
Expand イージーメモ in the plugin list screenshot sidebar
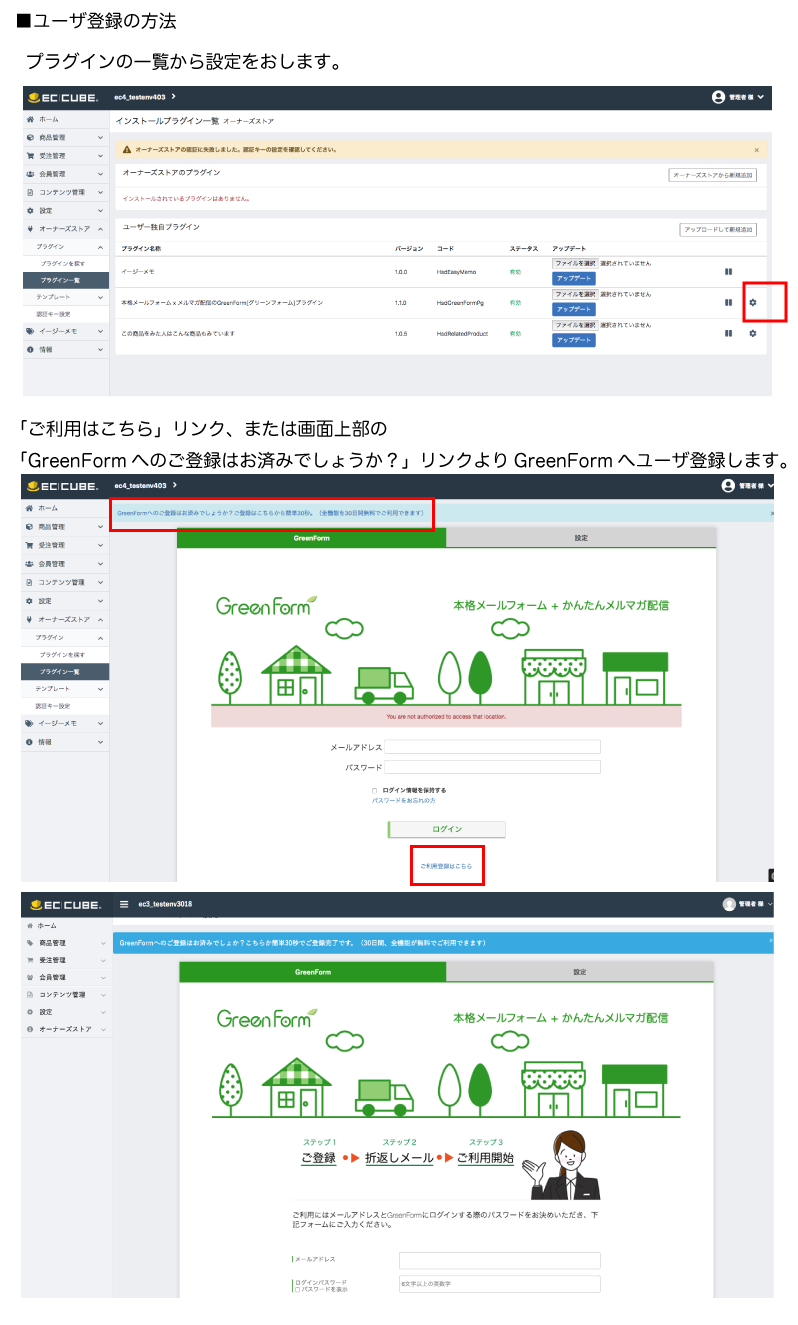pos(65,331)
